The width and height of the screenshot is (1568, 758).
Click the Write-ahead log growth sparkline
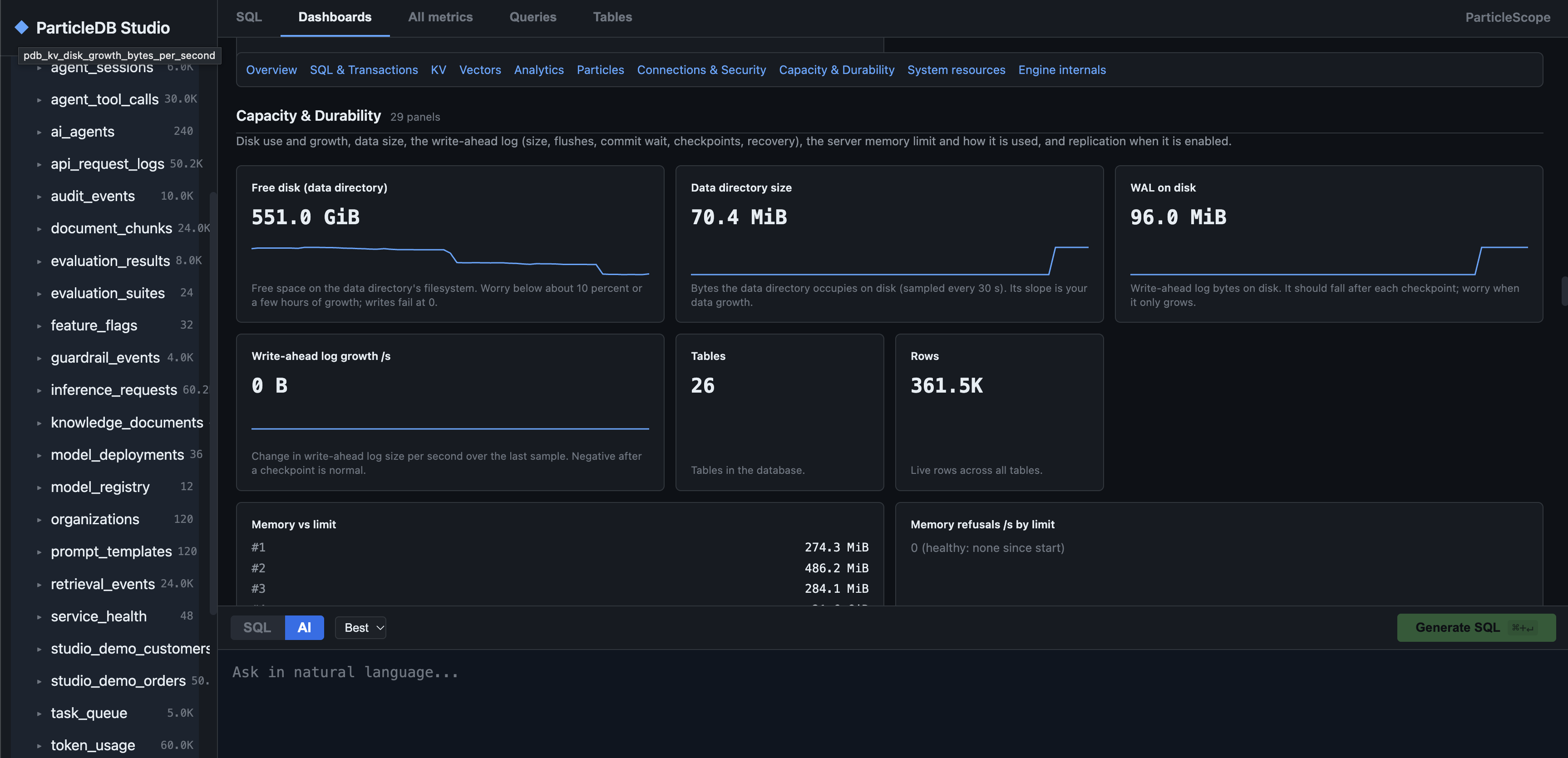(x=450, y=428)
